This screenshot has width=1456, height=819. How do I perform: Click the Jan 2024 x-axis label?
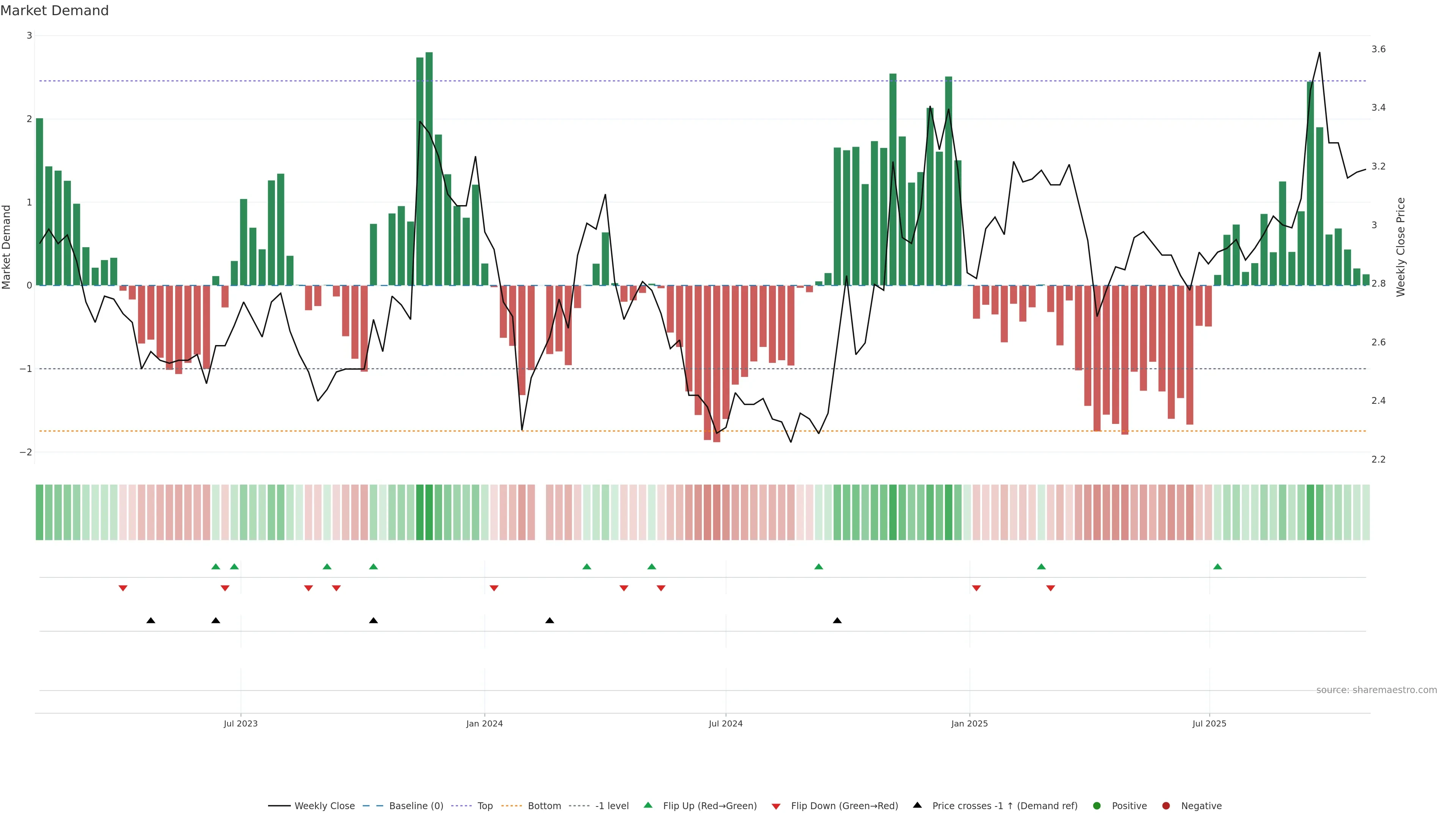pos(485,723)
